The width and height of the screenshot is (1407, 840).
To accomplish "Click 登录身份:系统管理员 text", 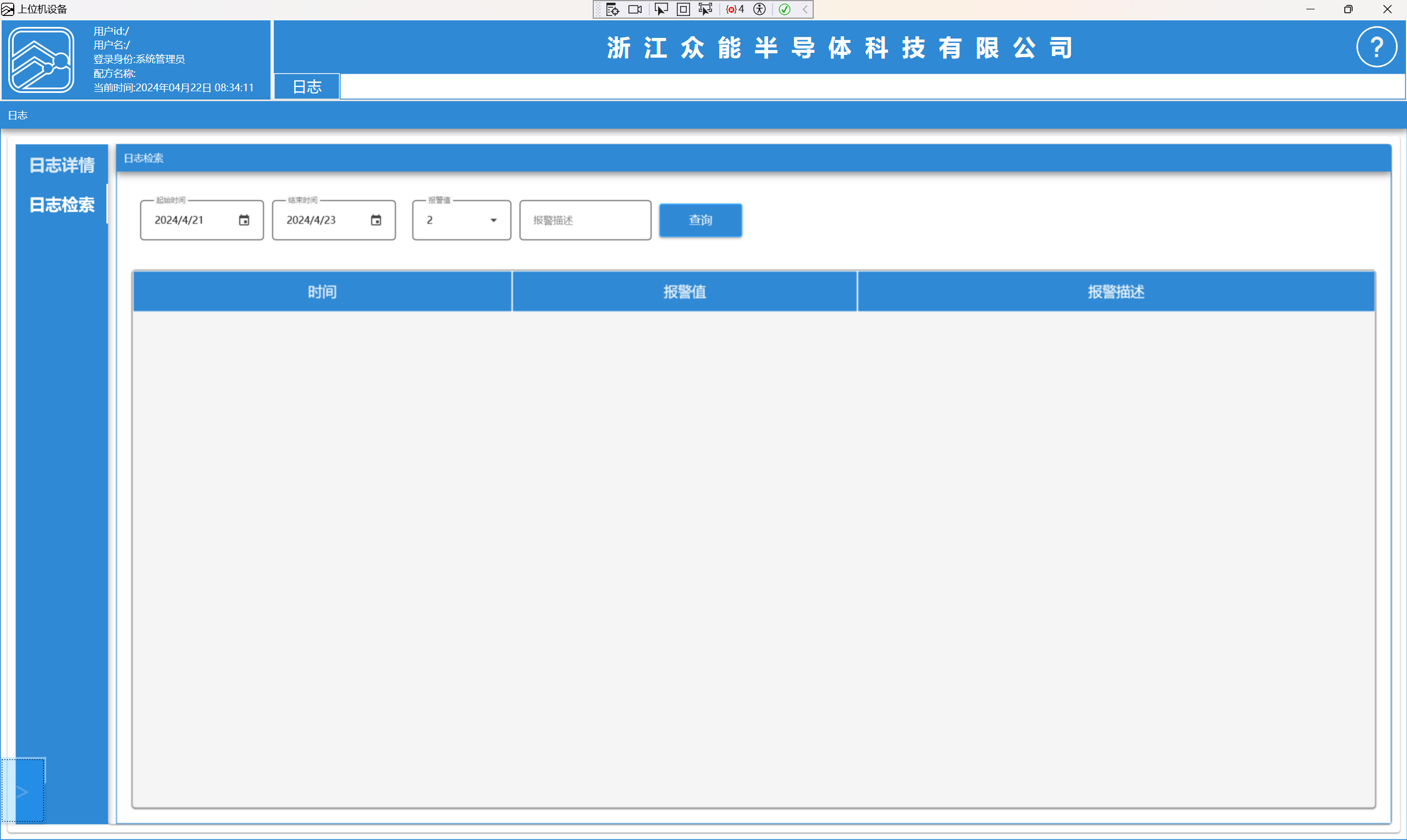I will [139, 59].
